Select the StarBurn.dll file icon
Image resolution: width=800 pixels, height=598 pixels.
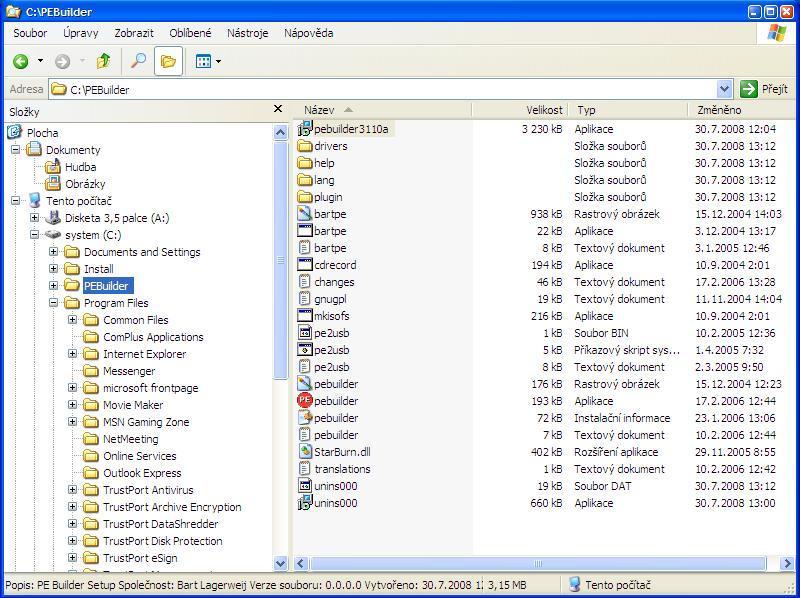305,452
